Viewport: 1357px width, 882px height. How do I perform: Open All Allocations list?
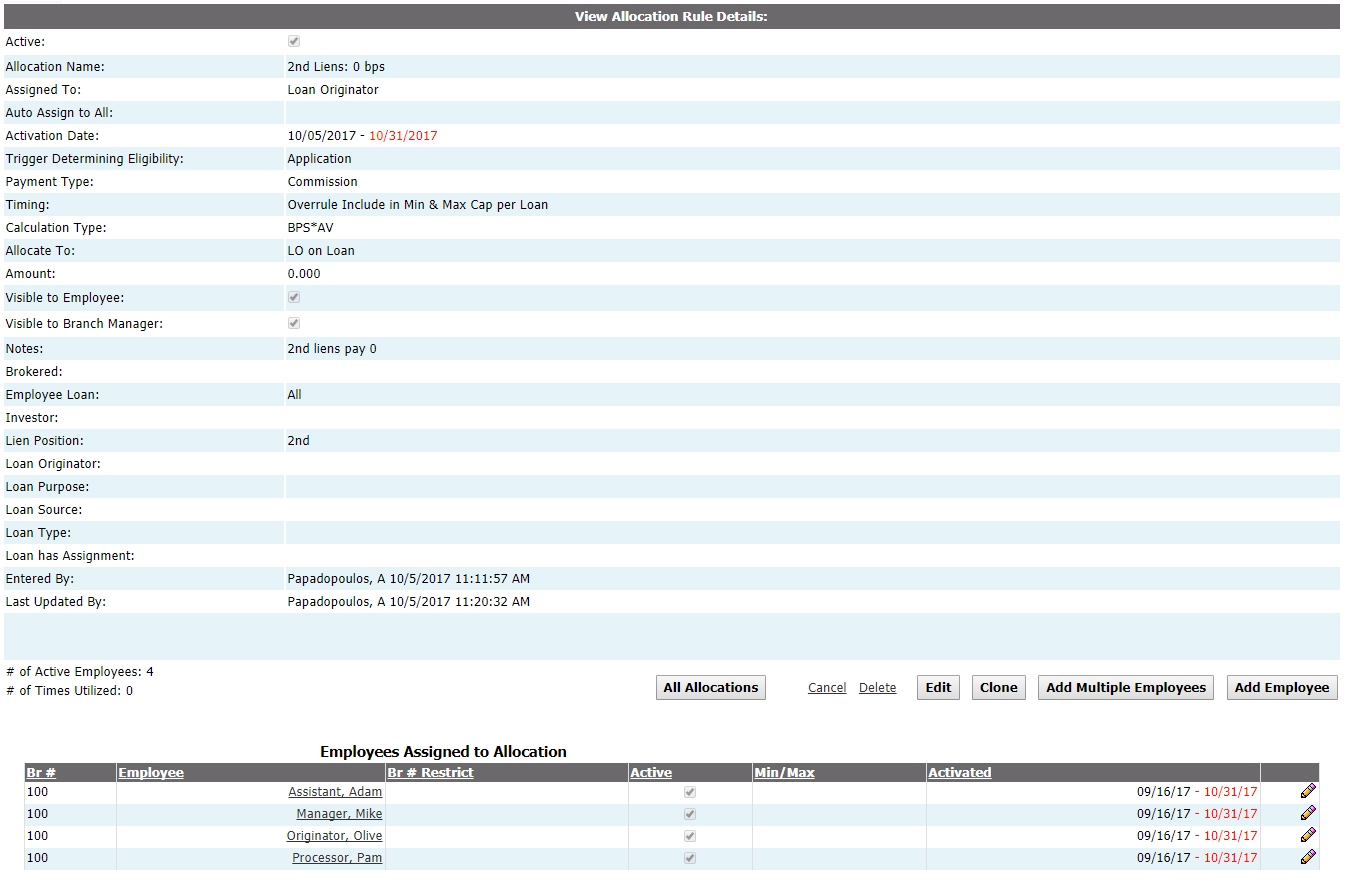tap(711, 688)
